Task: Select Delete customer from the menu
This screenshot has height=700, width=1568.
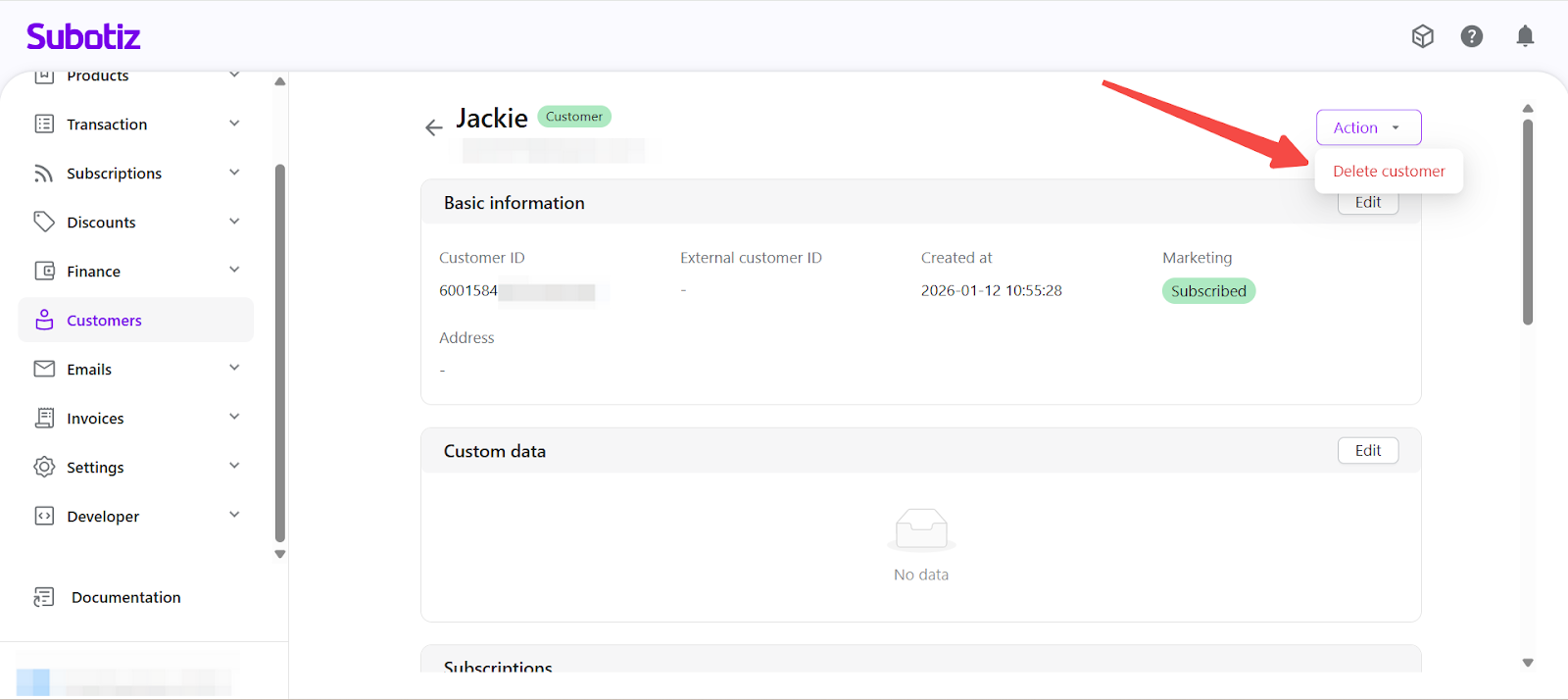Action: (x=1388, y=172)
